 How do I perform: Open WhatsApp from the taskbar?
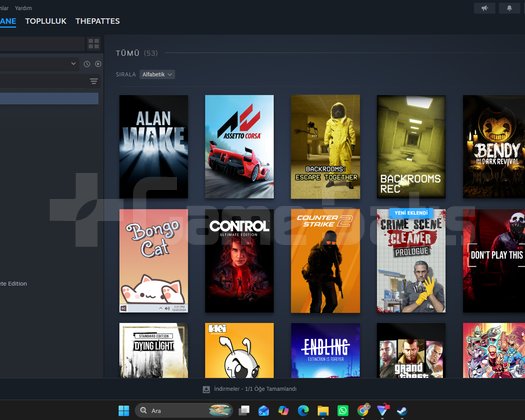pyautogui.click(x=343, y=411)
